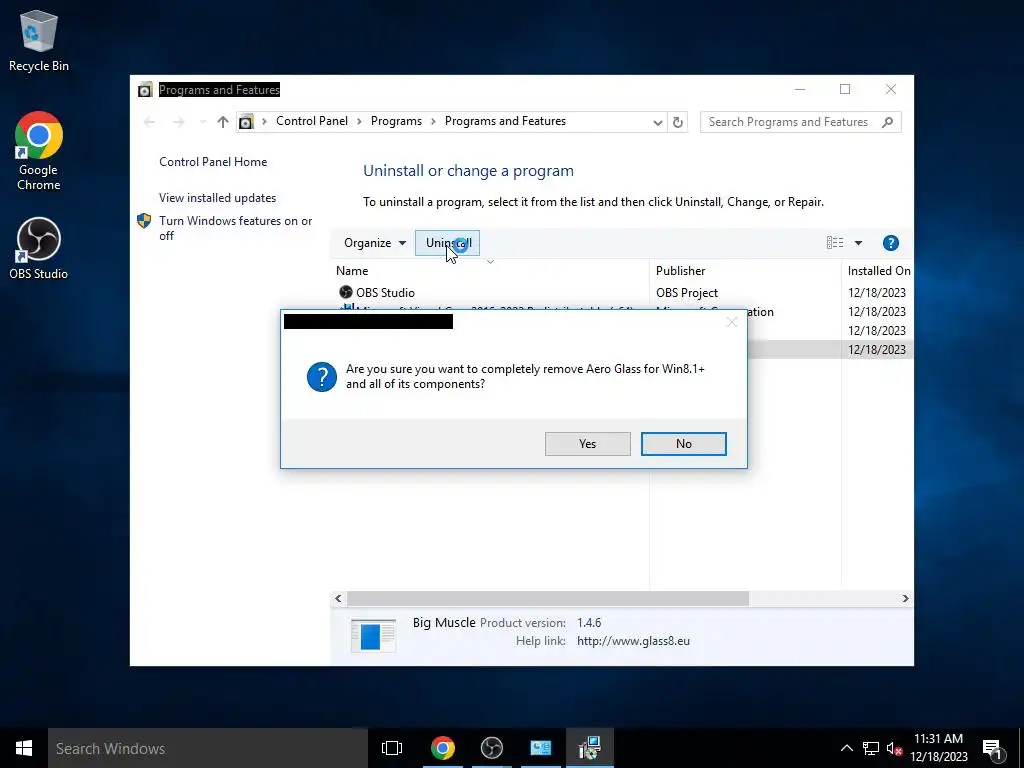Image resolution: width=1024 pixels, height=768 pixels.
Task: Click the OBS Project publisher cell
Action: [x=687, y=293]
